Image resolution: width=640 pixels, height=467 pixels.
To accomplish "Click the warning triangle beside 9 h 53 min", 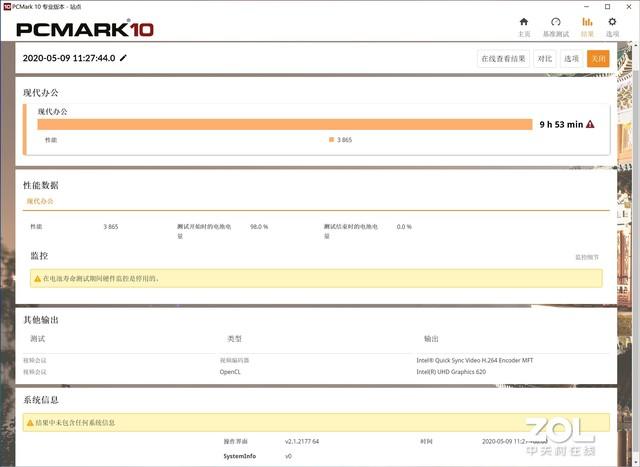I will point(590,125).
